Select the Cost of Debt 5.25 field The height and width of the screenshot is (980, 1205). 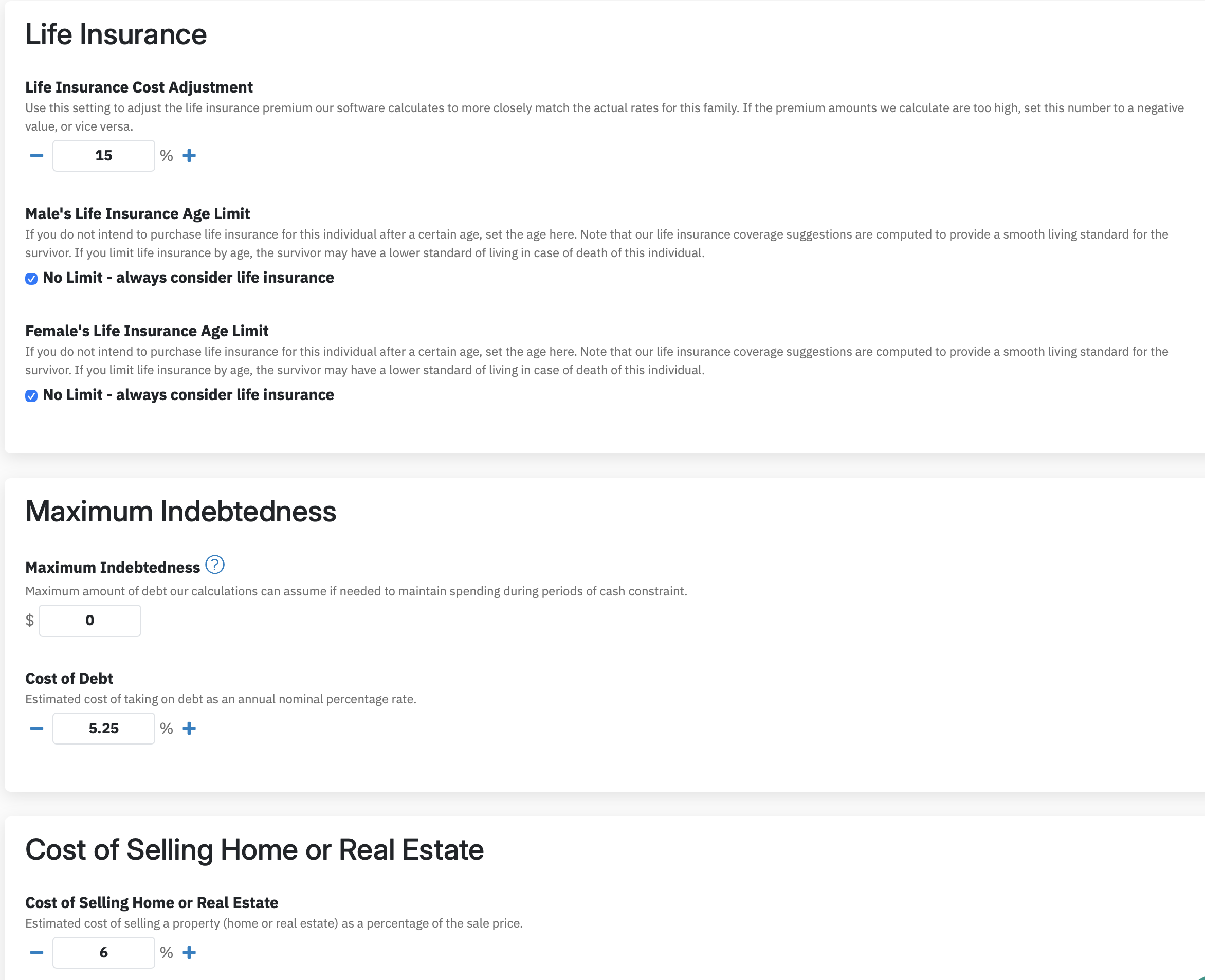coord(104,728)
